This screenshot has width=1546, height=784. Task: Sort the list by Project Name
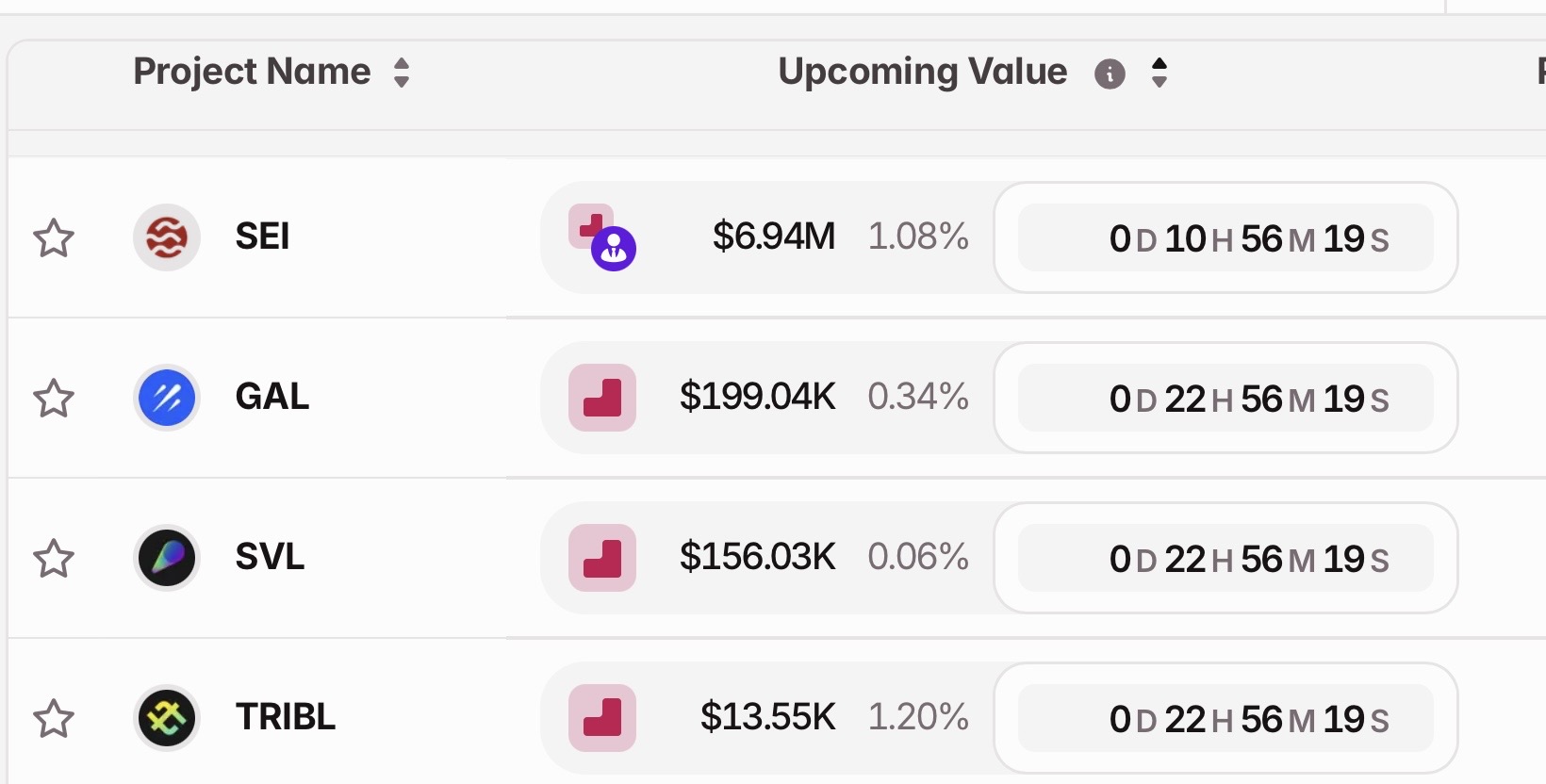click(x=402, y=73)
